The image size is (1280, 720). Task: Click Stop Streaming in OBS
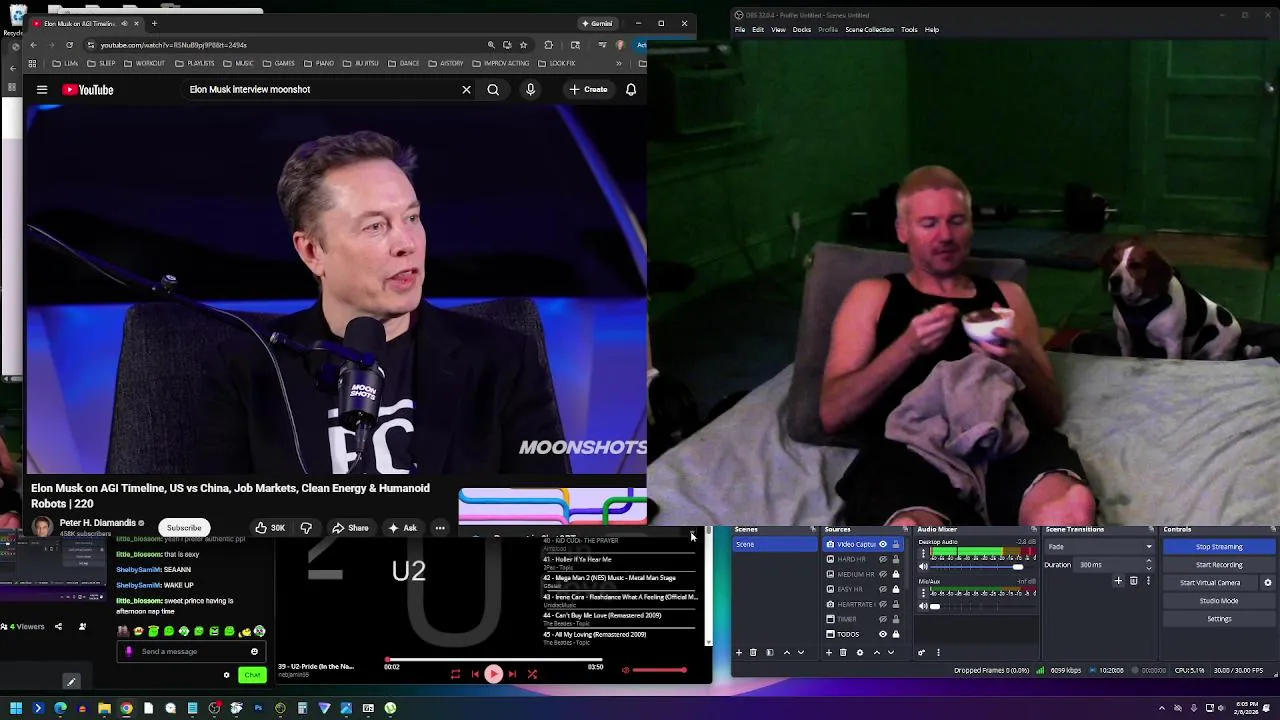1219,547
